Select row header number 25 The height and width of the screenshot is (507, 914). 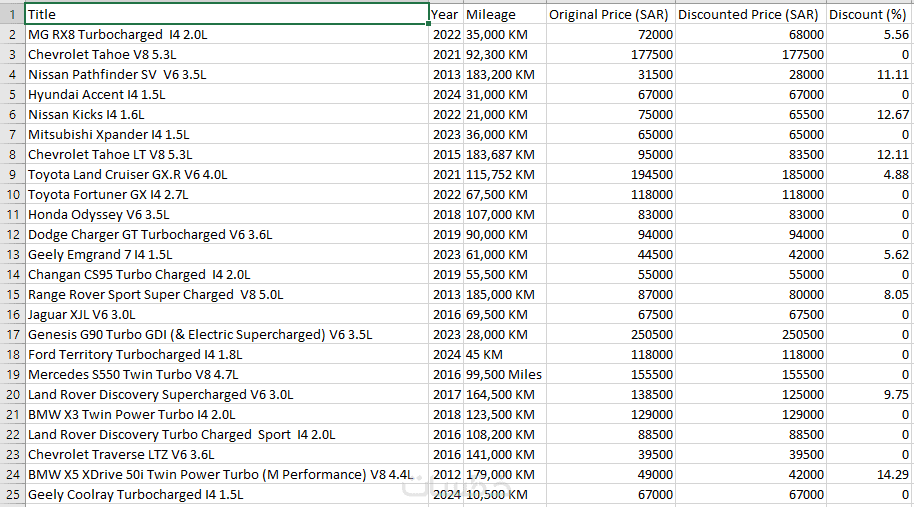[12, 495]
